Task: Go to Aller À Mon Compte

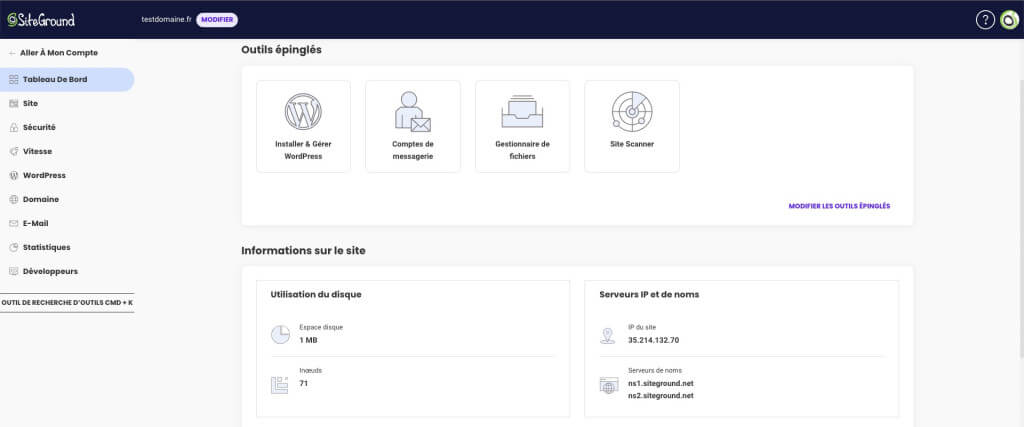Action: pyautogui.click(x=59, y=53)
